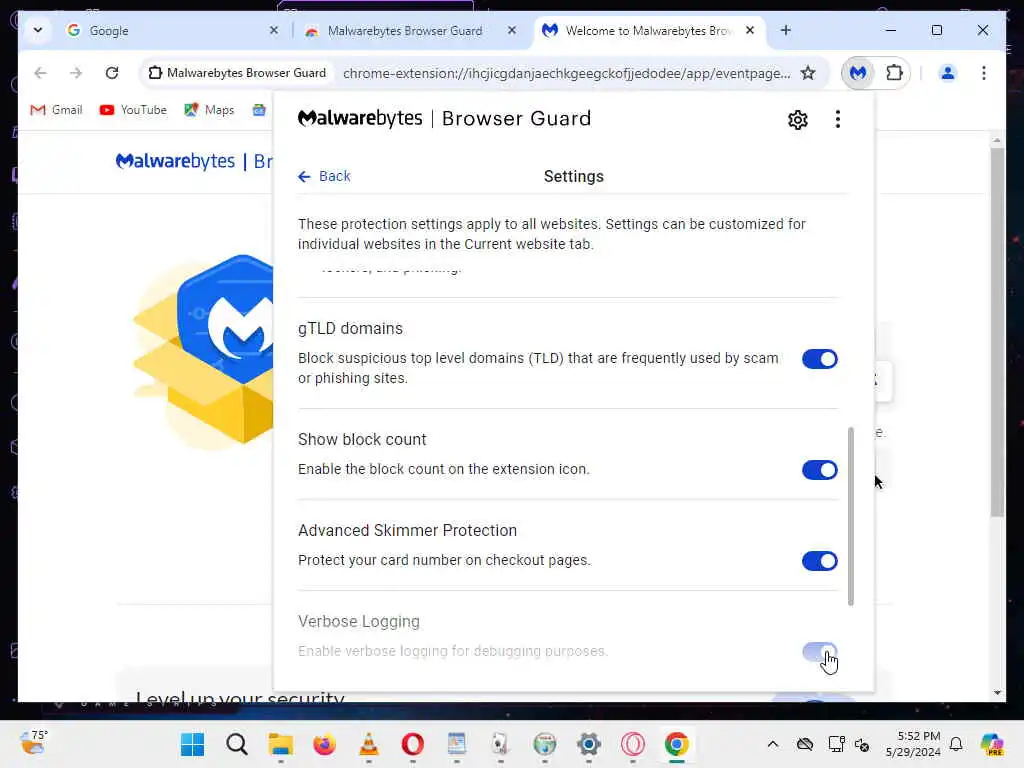Click the settings panel scrollbar thumb
1024x768 pixels.
pos(850,516)
